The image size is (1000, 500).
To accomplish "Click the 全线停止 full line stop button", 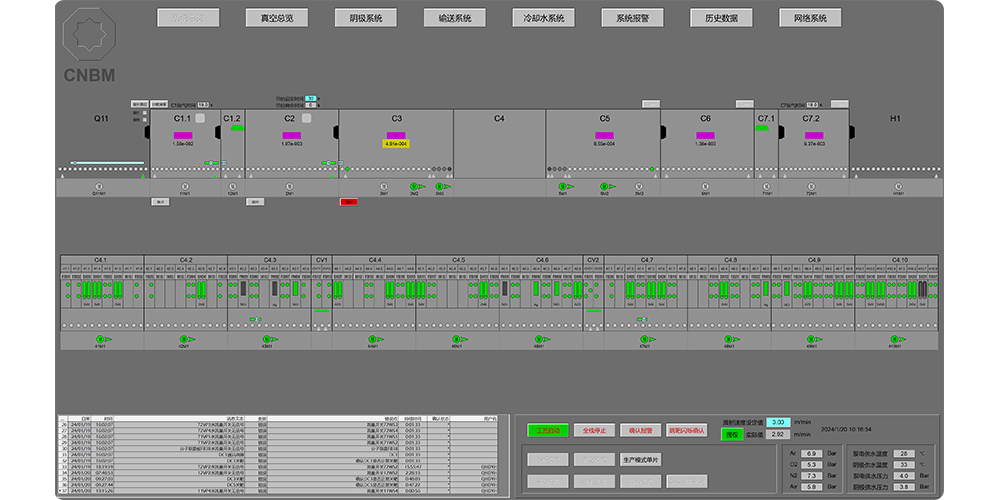I will (594, 430).
